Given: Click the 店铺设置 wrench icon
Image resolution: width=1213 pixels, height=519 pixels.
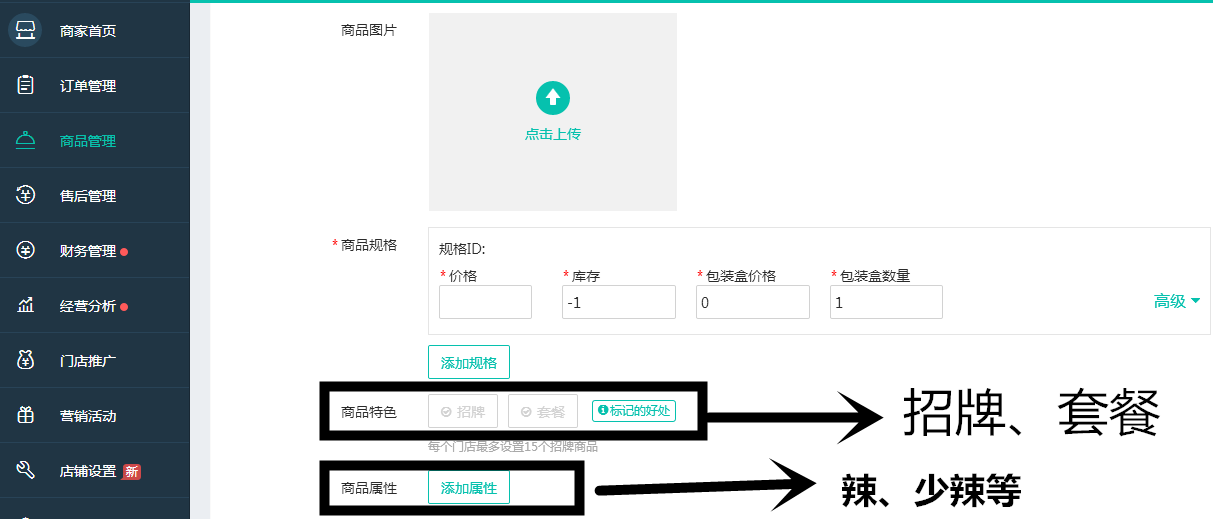Looking at the screenshot, I should point(26,470).
